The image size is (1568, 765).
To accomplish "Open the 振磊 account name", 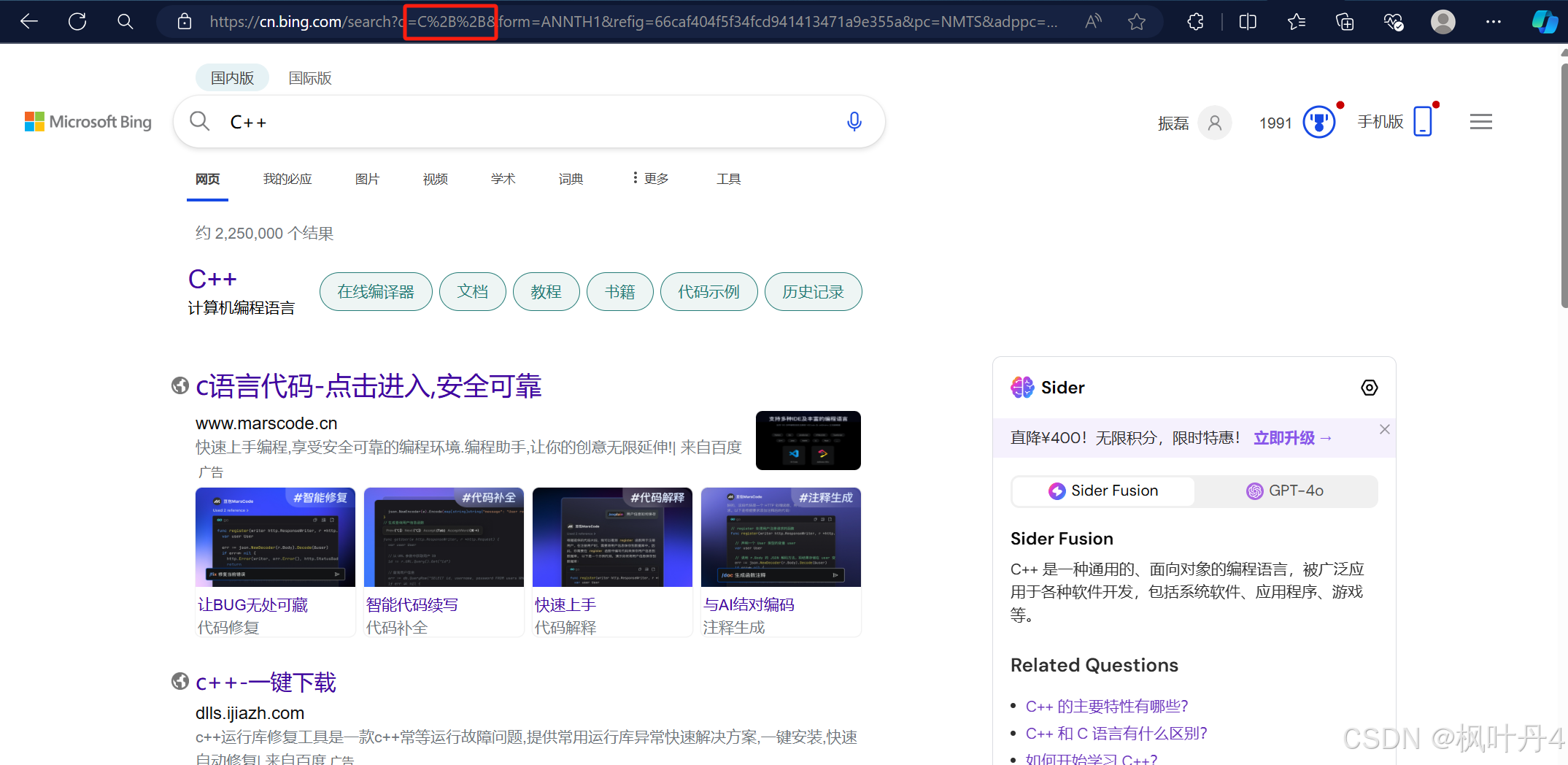I will pyautogui.click(x=1173, y=123).
